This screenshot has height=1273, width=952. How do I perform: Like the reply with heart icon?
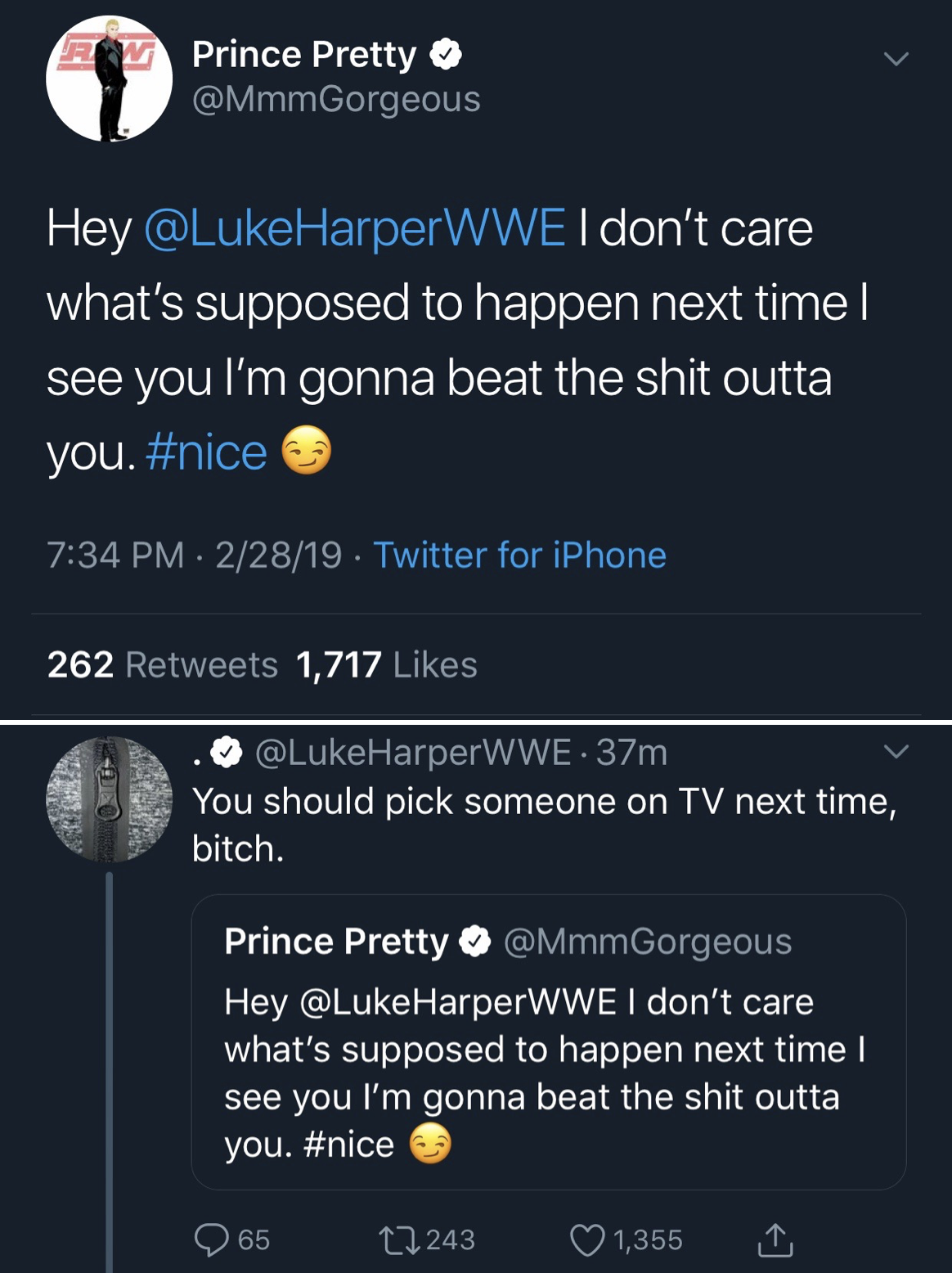tap(587, 1239)
